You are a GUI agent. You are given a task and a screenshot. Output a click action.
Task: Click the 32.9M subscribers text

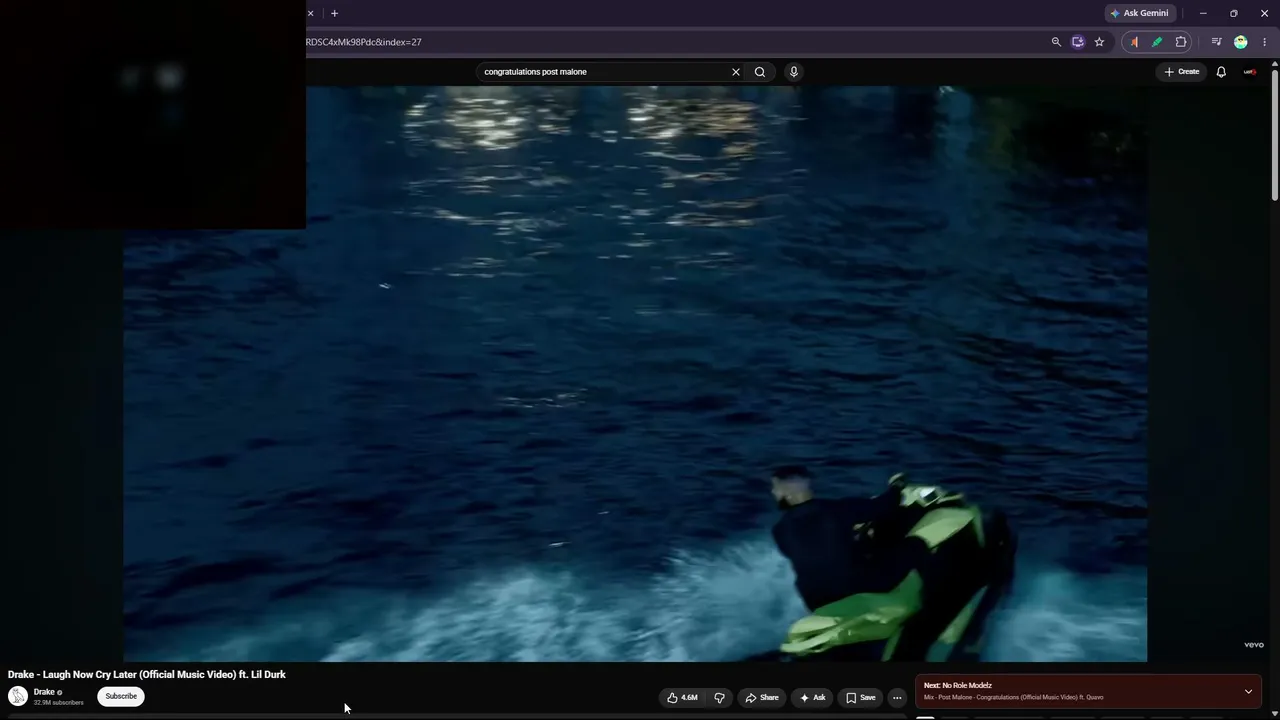(58, 703)
